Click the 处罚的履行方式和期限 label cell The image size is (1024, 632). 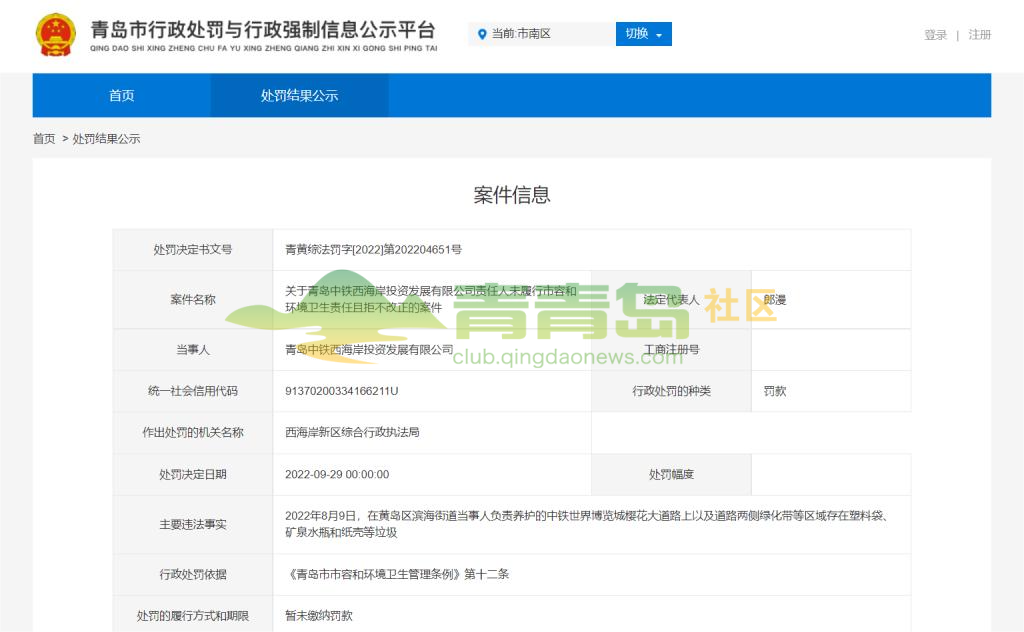[x=193, y=616]
